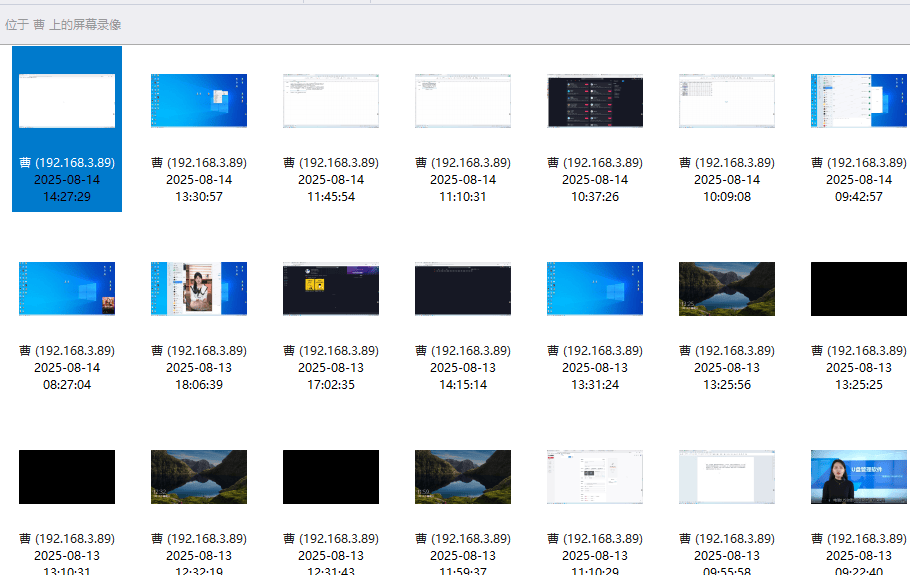910x575 pixels.
Task: Open the 2025-08-14 13:30:57 recording thumbnail
Action: (x=199, y=101)
